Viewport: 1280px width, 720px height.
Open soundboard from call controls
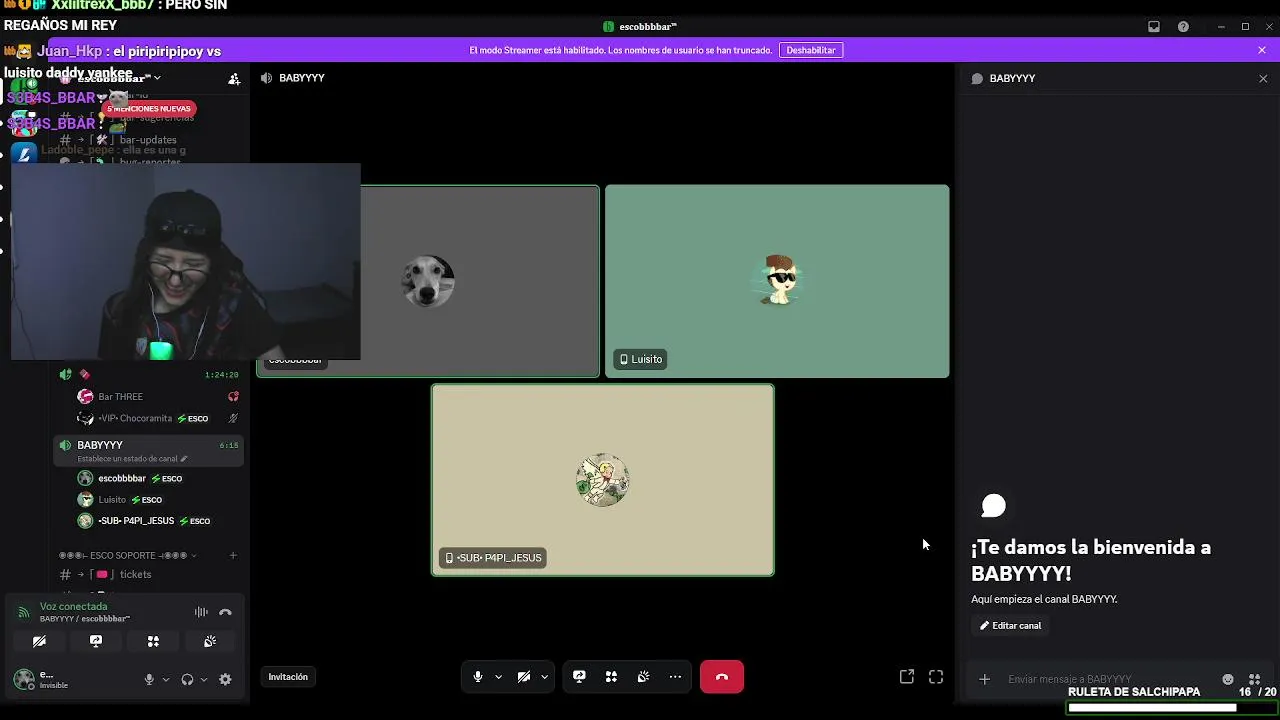point(643,677)
